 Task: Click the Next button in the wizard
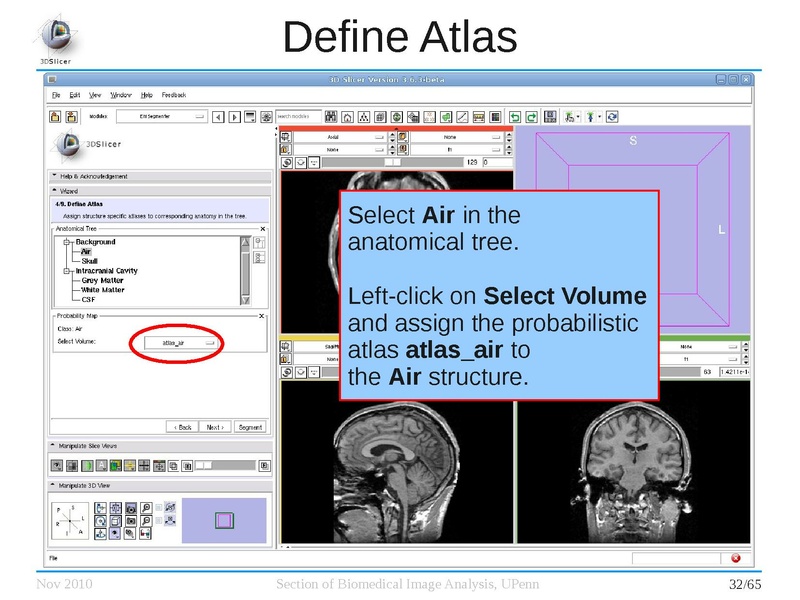[x=213, y=426]
